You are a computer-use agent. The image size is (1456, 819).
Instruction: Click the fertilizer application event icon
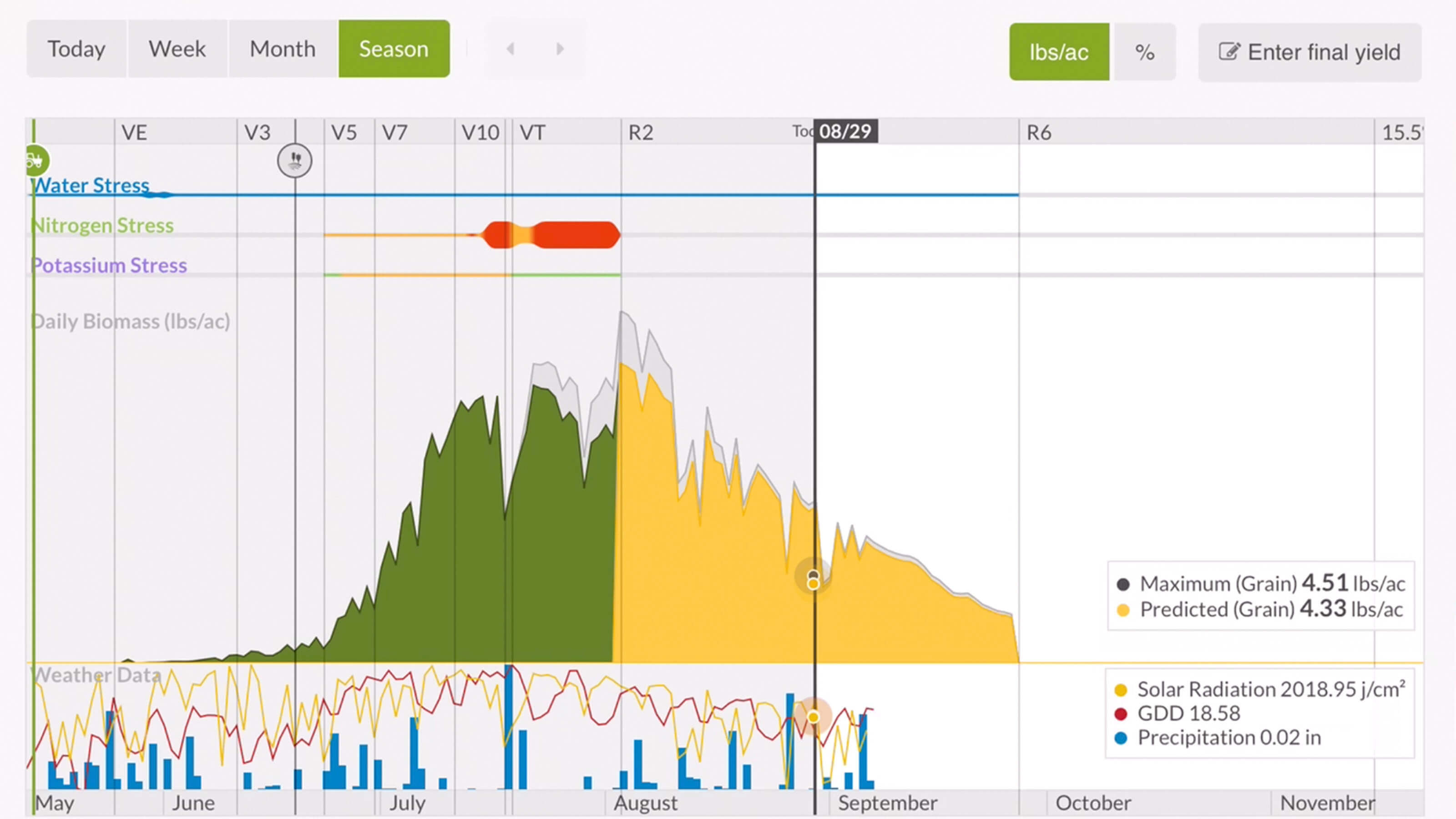pyautogui.click(x=294, y=161)
